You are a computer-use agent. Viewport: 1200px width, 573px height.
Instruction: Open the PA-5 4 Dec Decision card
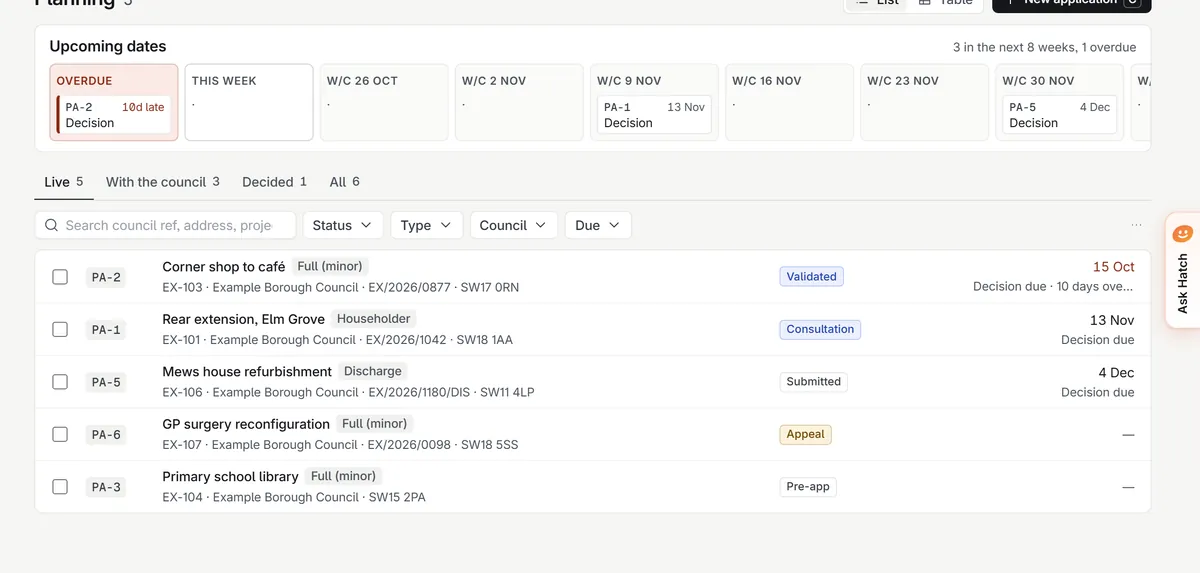coord(1059,115)
